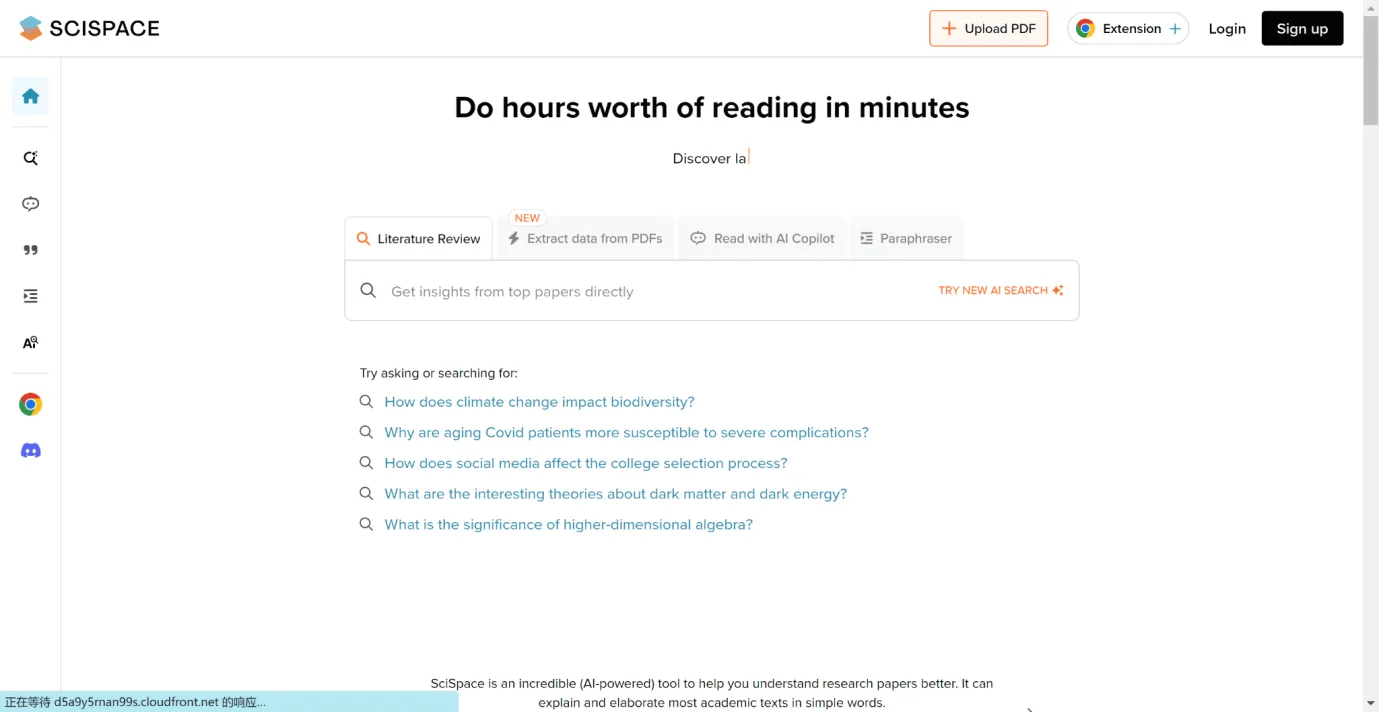Click the Chrome extension icon in sidebar
This screenshot has width=1379, height=712.
[x=30, y=403]
